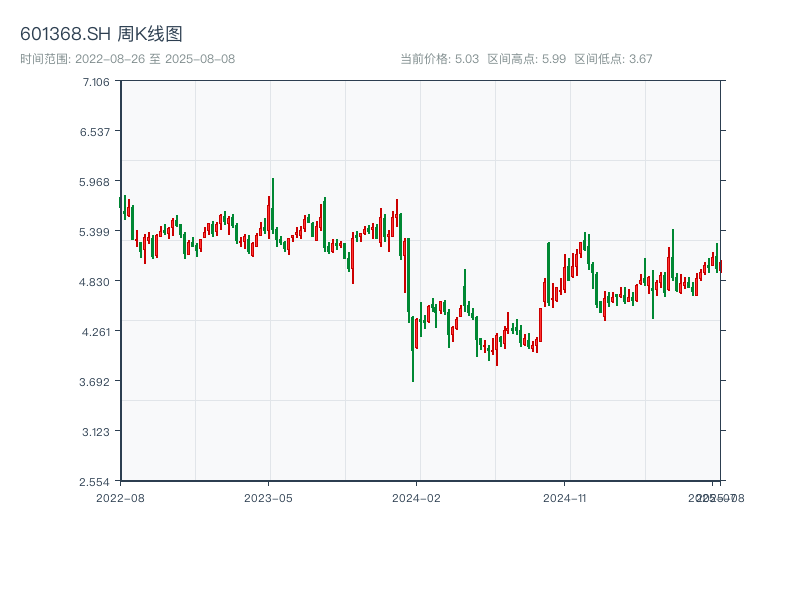Click the 4.261 y-axis label

point(95,331)
